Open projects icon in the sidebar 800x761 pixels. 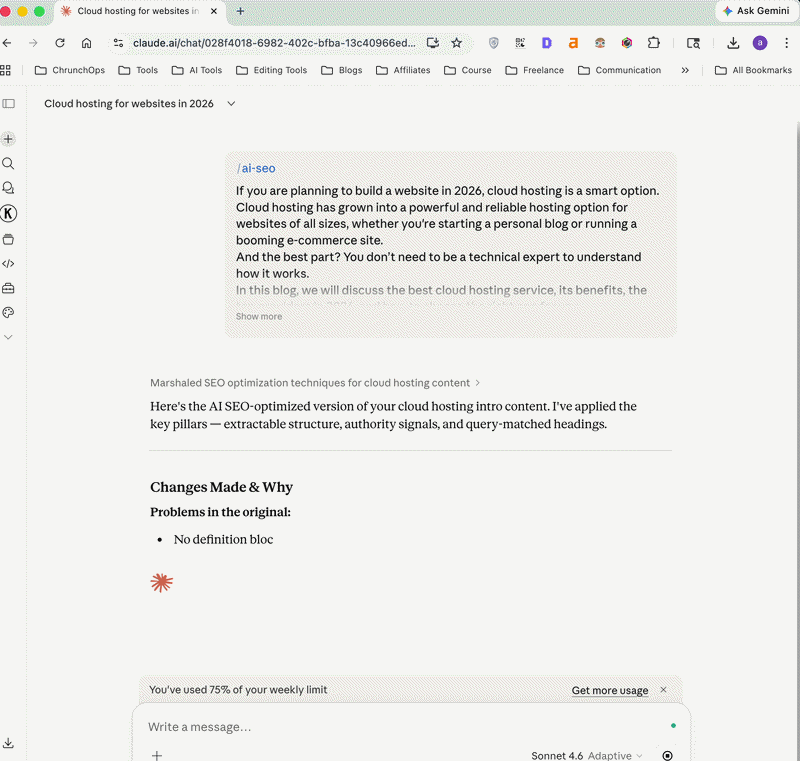pos(8,239)
